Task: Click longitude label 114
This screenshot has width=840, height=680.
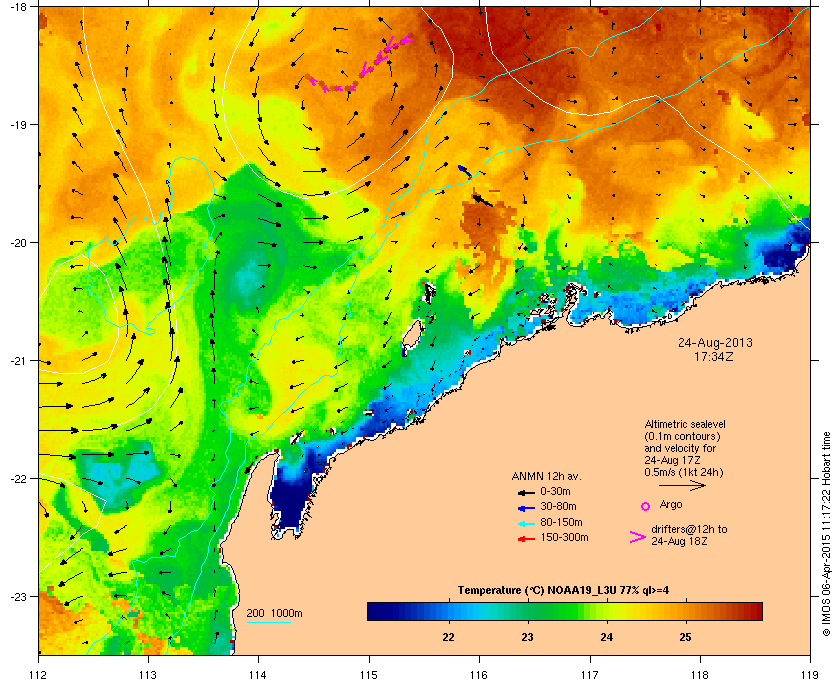Action: tap(258, 675)
